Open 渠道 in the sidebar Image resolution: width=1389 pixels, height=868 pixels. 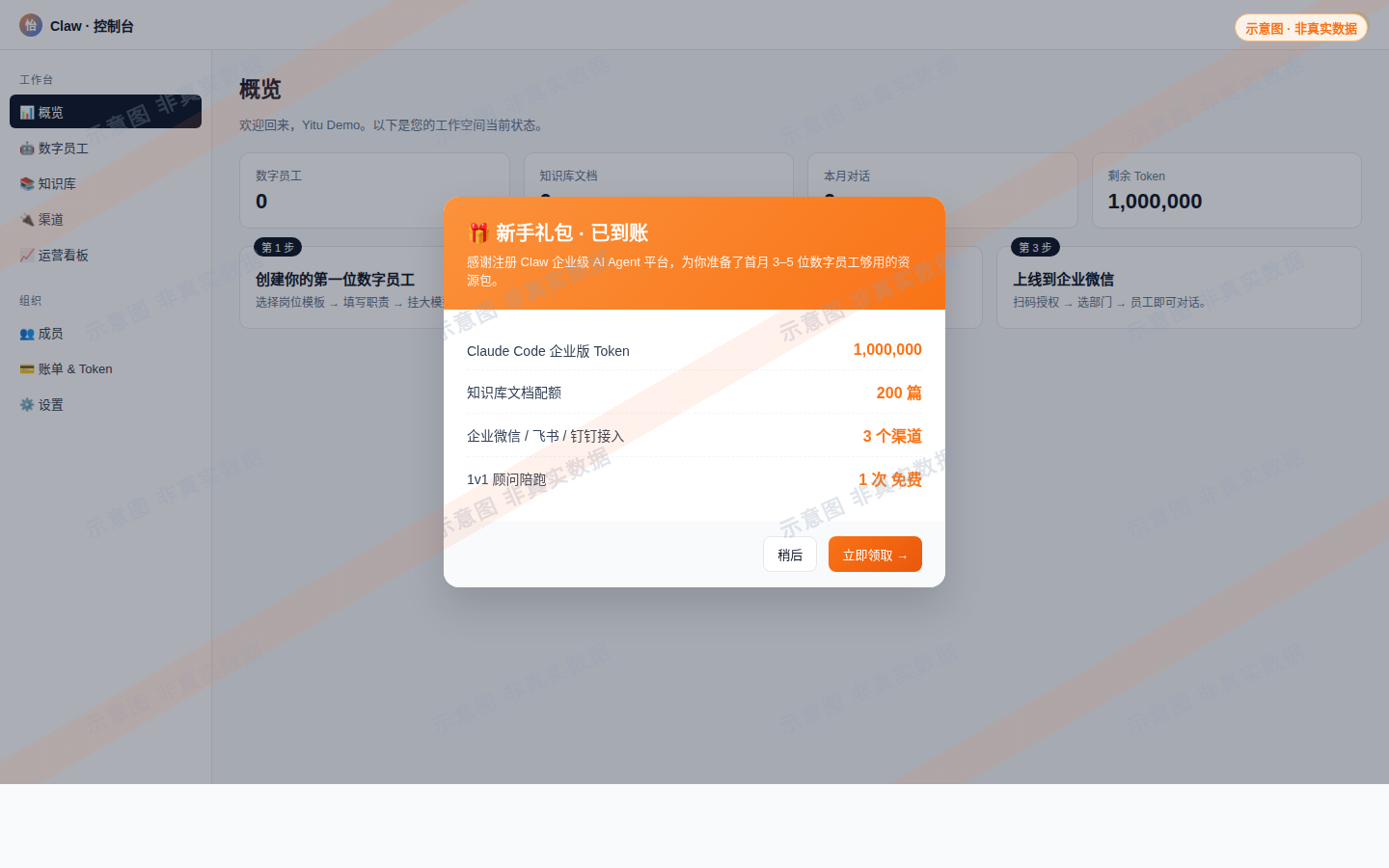[x=105, y=219]
